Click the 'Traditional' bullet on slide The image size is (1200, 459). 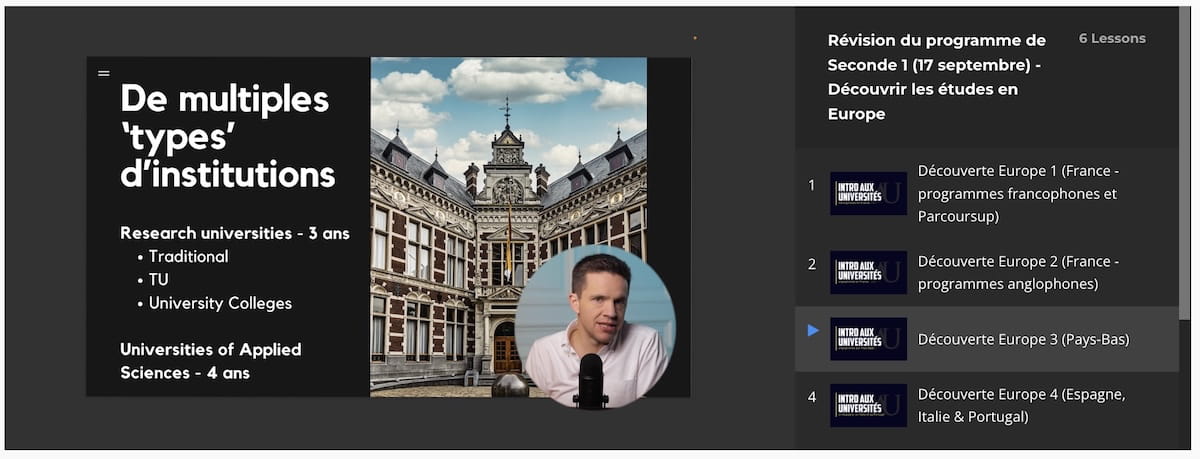[x=188, y=256]
